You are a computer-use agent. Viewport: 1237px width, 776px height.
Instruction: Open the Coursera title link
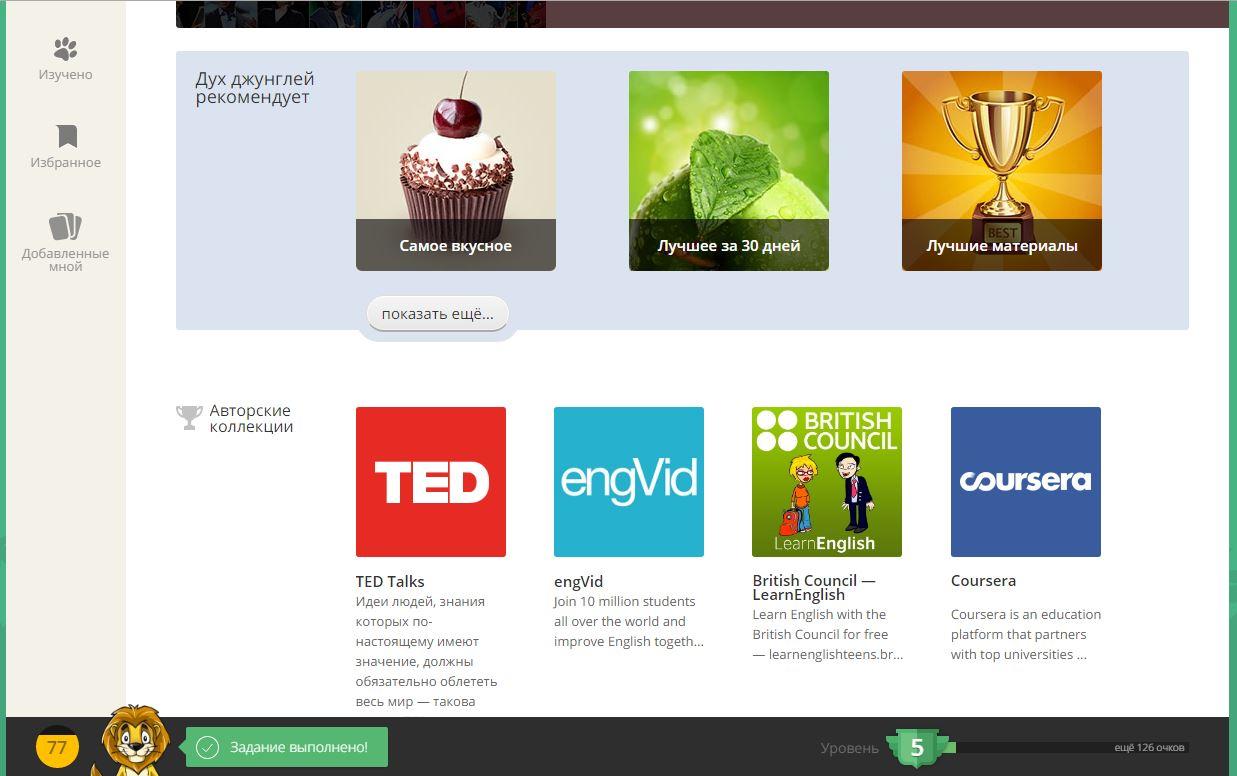(x=983, y=581)
